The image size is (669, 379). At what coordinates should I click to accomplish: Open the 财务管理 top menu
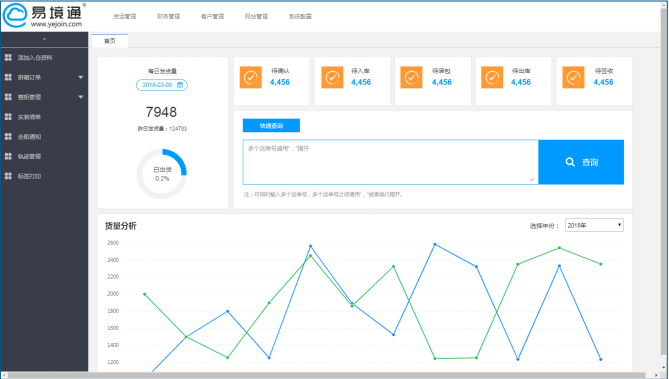coord(169,16)
